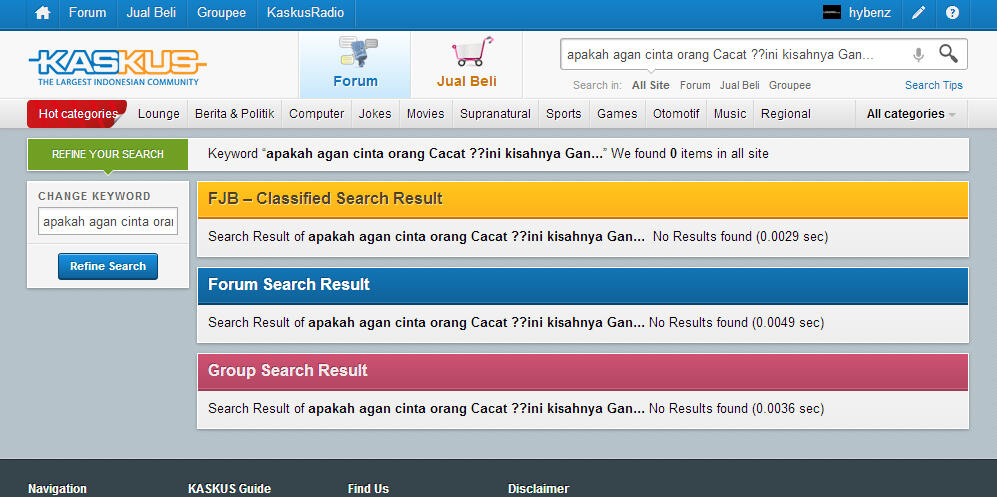Click the FJB – Classified Search Result header
Image resolution: width=997 pixels, height=497 pixels.
pyautogui.click(x=582, y=200)
